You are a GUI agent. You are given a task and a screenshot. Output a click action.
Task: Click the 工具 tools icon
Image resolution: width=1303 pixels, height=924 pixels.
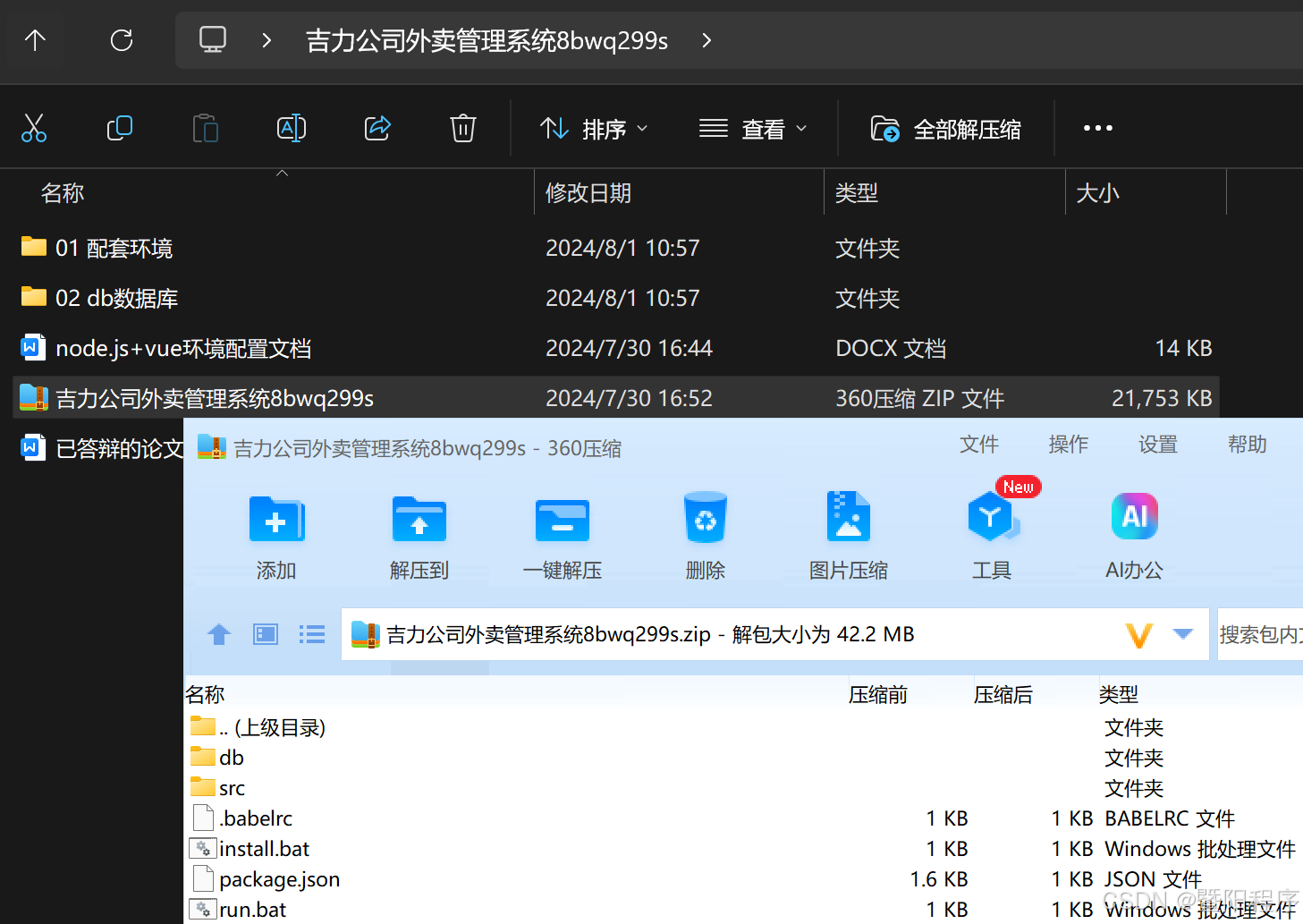pyautogui.click(x=992, y=517)
